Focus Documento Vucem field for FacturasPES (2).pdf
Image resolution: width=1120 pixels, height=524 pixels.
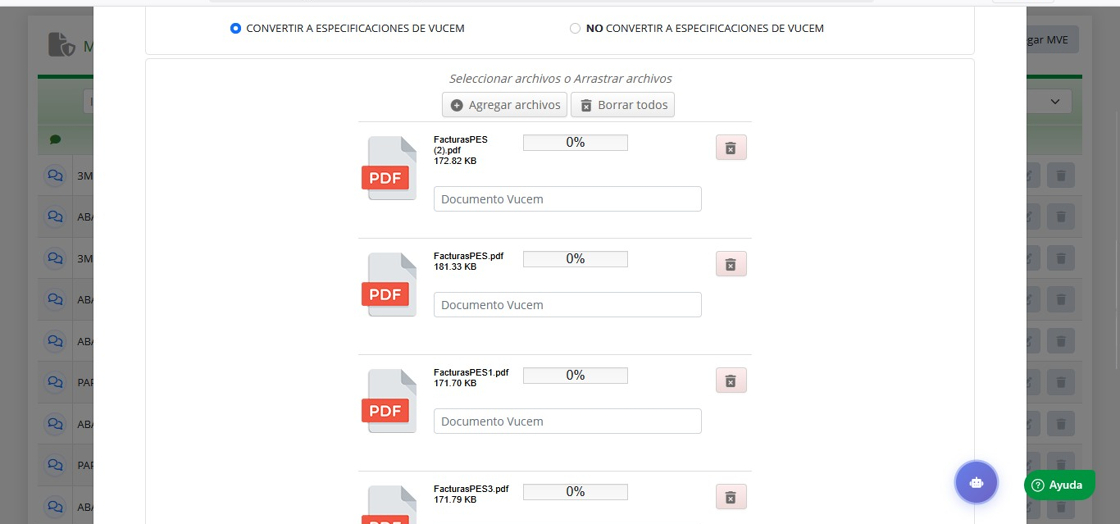(x=567, y=199)
